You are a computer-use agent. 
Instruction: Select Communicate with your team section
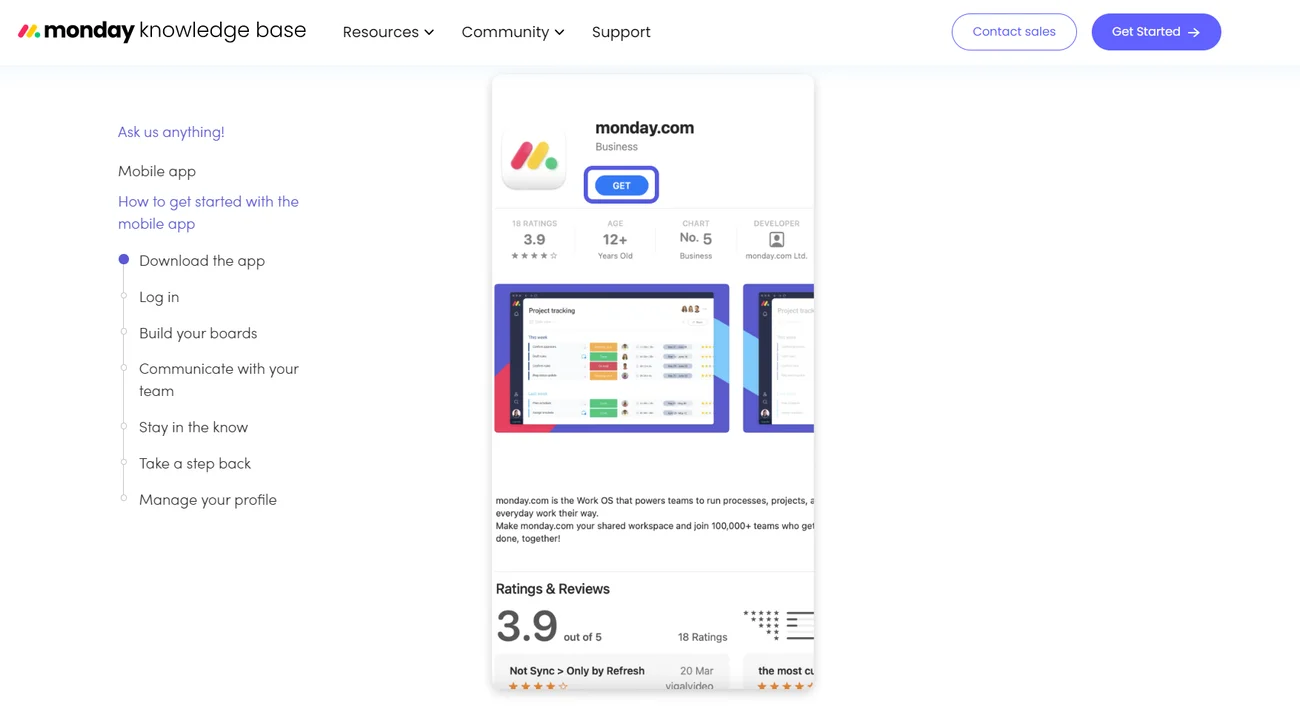click(x=218, y=380)
